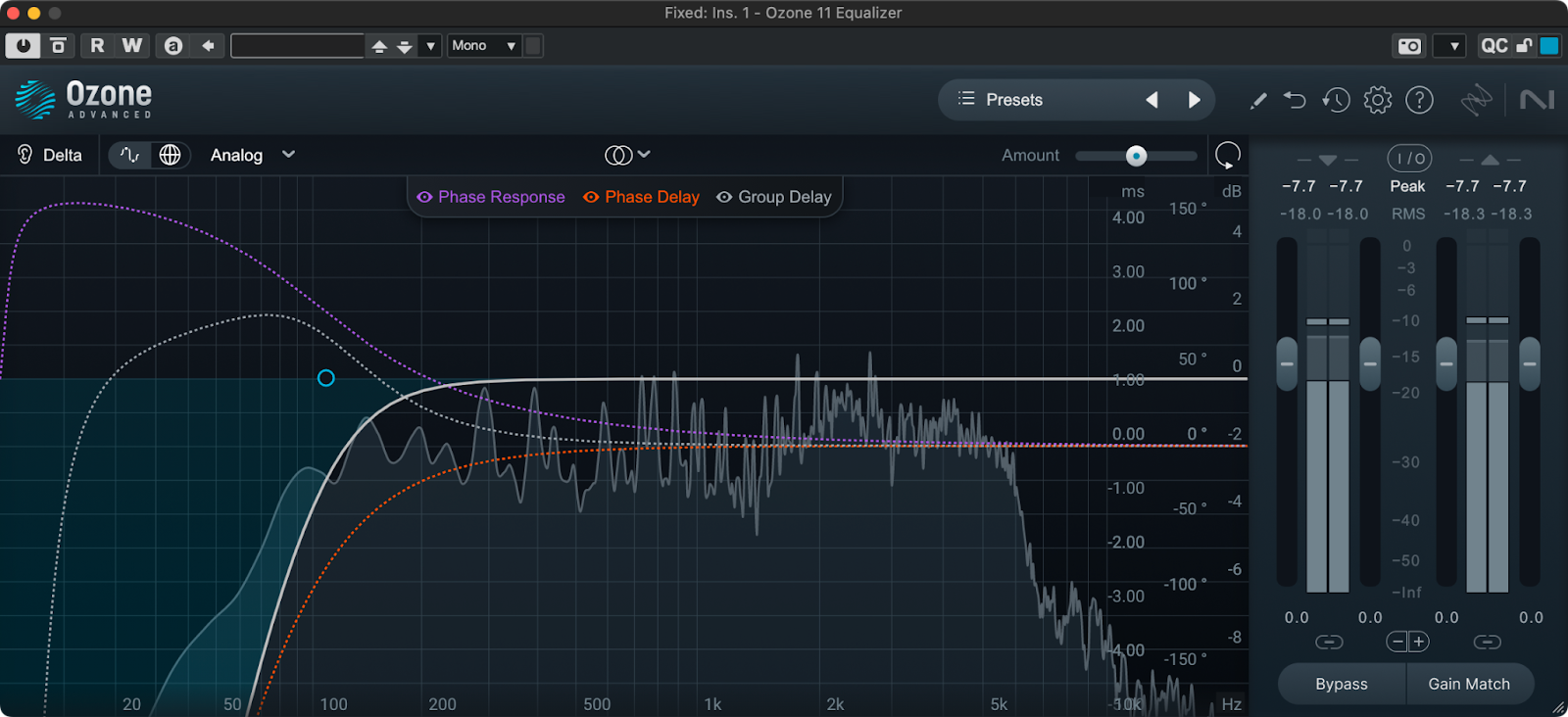Select the EQ curve view icon

[129, 155]
